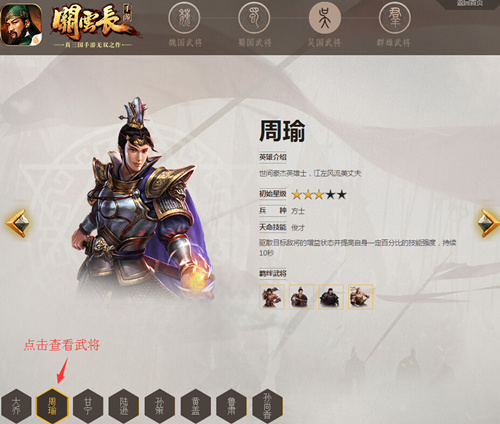The image size is (500, 424).
Task: Select the 大乔 hexagon hero tab
Action: pyautogui.click(x=16, y=405)
